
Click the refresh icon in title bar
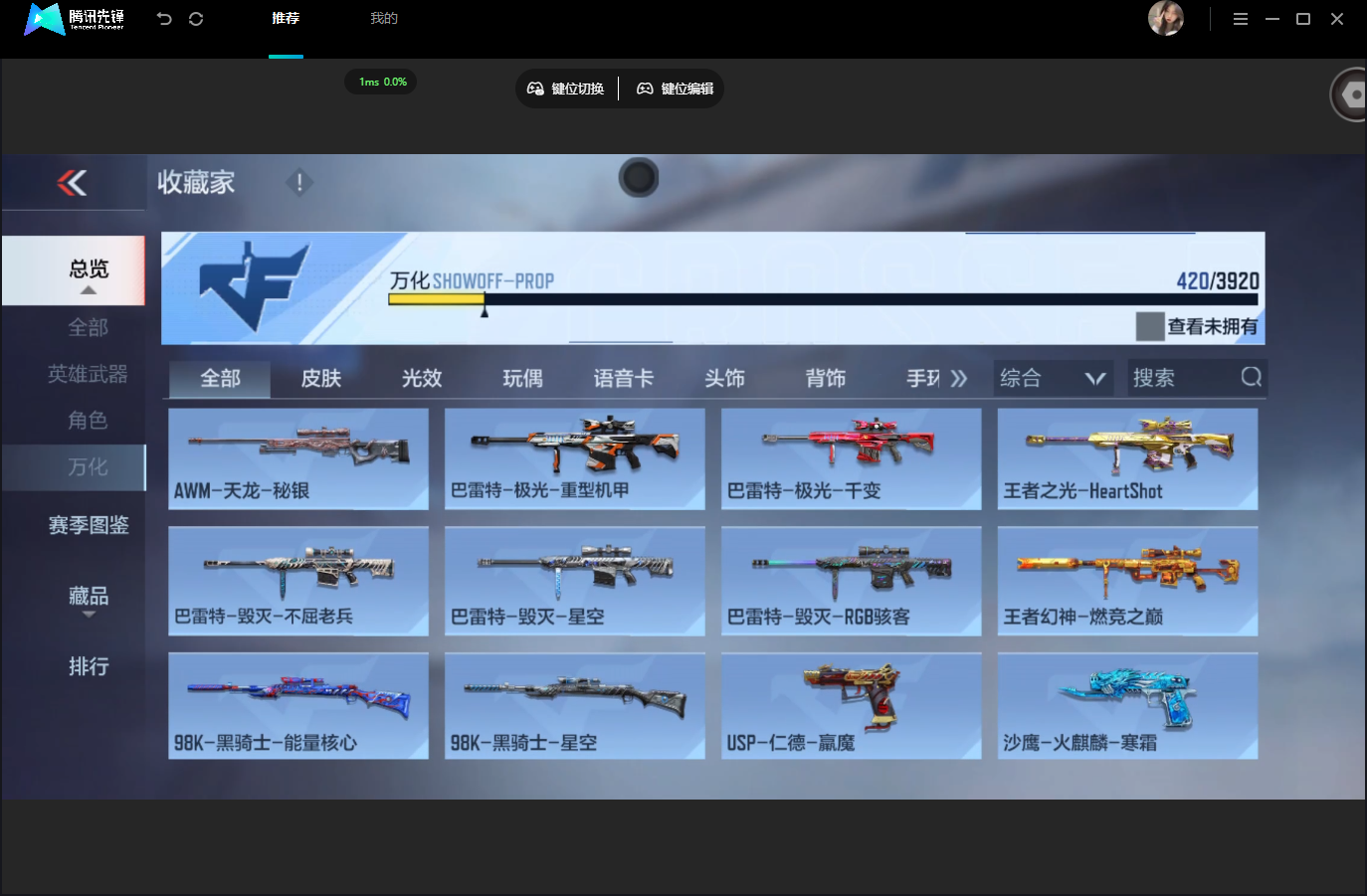(x=196, y=19)
